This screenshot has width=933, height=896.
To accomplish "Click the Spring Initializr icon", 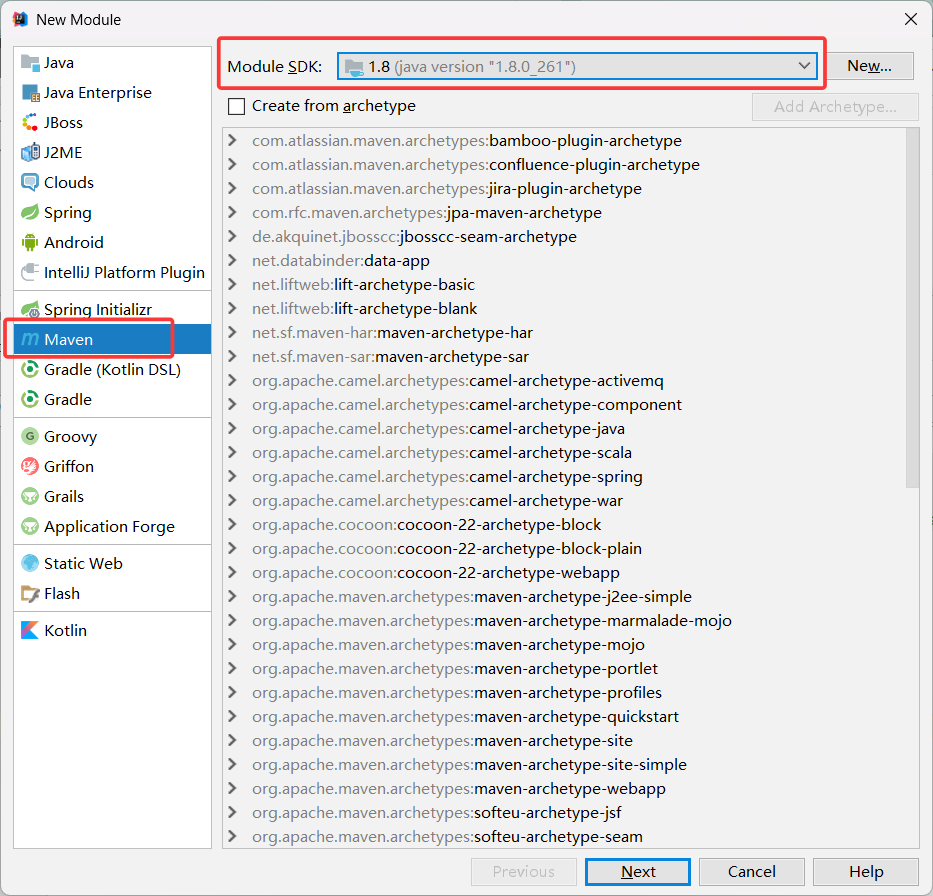I will [30, 309].
